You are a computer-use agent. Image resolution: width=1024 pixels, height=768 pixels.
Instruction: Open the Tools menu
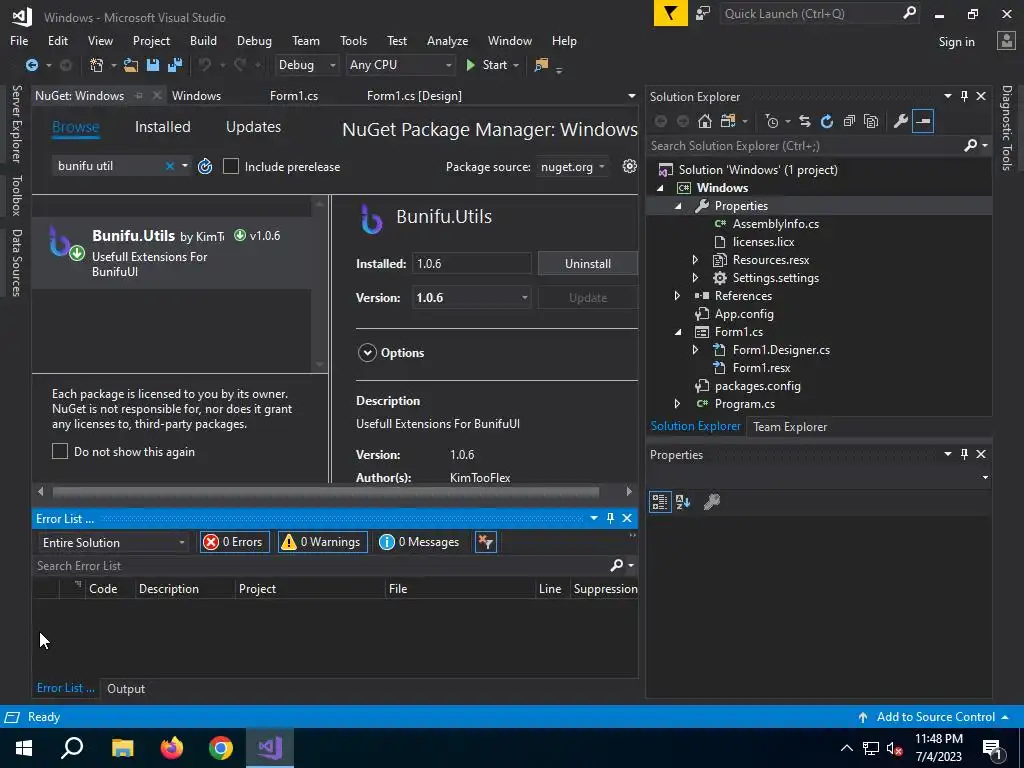(x=353, y=40)
